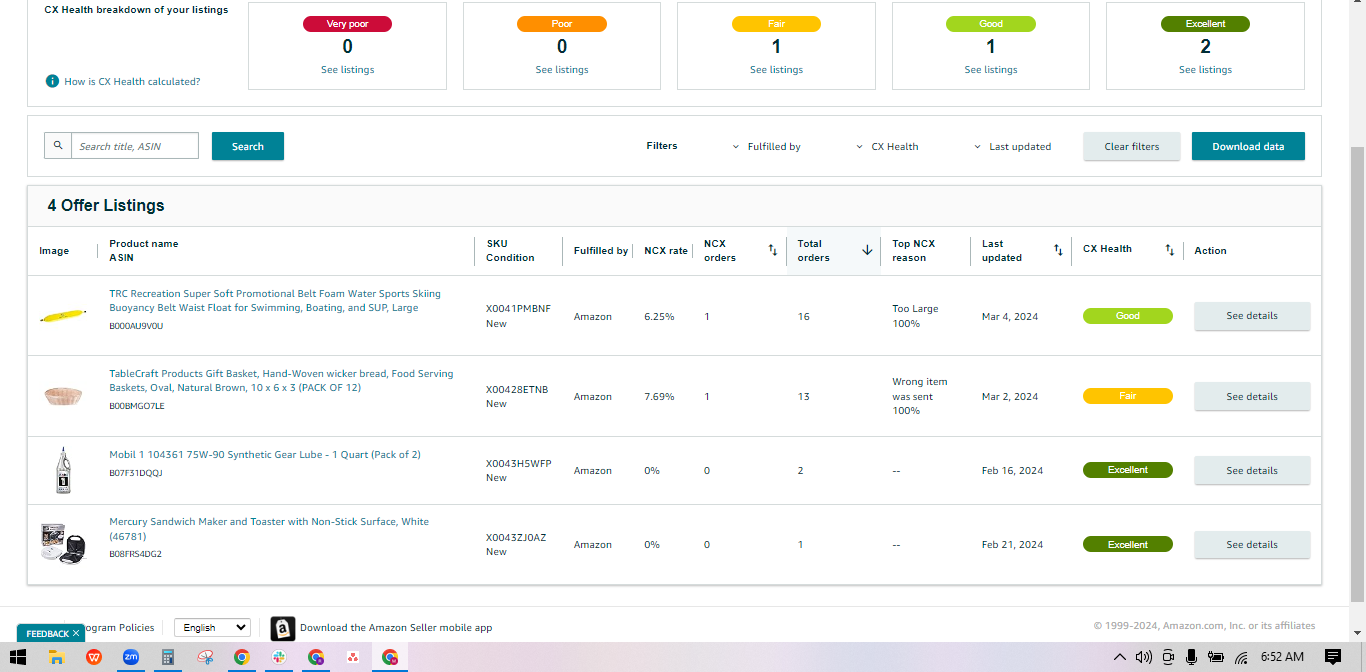The width and height of the screenshot is (1366, 672).
Task: Focus the Search title, ASIN input field
Action: click(x=134, y=146)
